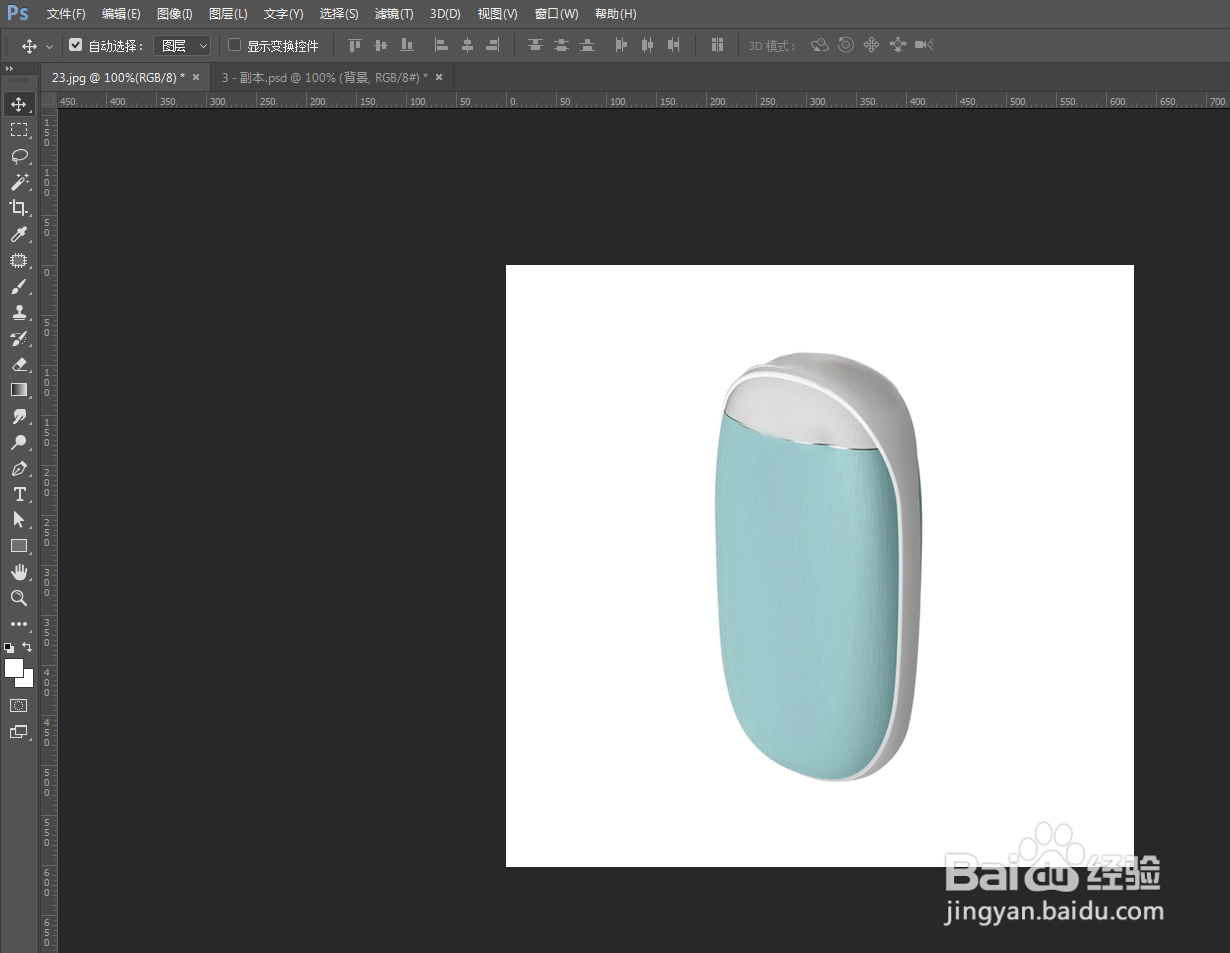Select the History Brush tool
Image resolution: width=1230 pixels, height=953 pixels.
click(x=19, y=338)
